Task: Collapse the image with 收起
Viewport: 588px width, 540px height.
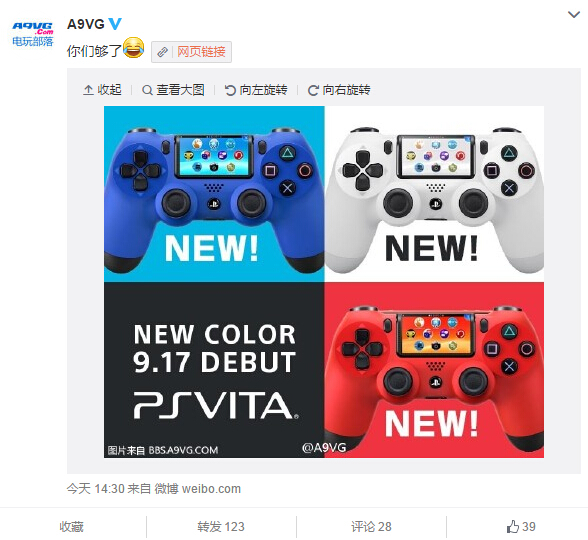Action: coord(102,90)
